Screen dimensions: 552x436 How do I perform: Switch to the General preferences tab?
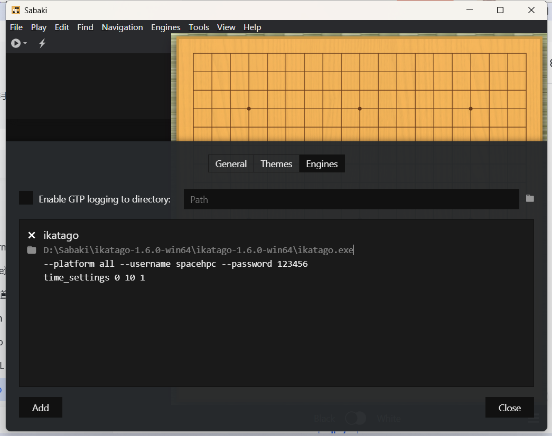coord(231,164)
